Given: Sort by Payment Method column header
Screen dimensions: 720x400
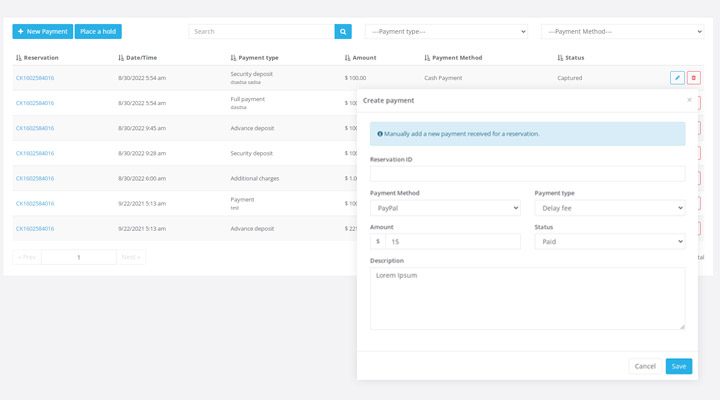Looking at the screenshot, I should (453, 58).
